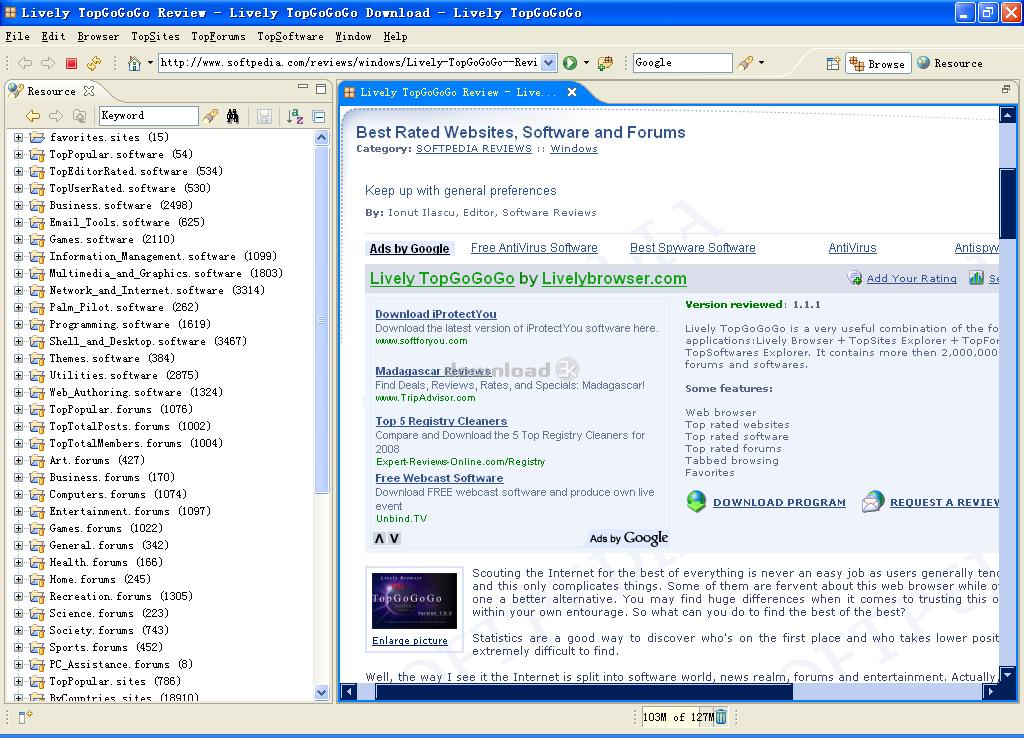This screenshot has height=738, width=1024.
Task: Open the TopForums menu
Action: click(218, 37)
